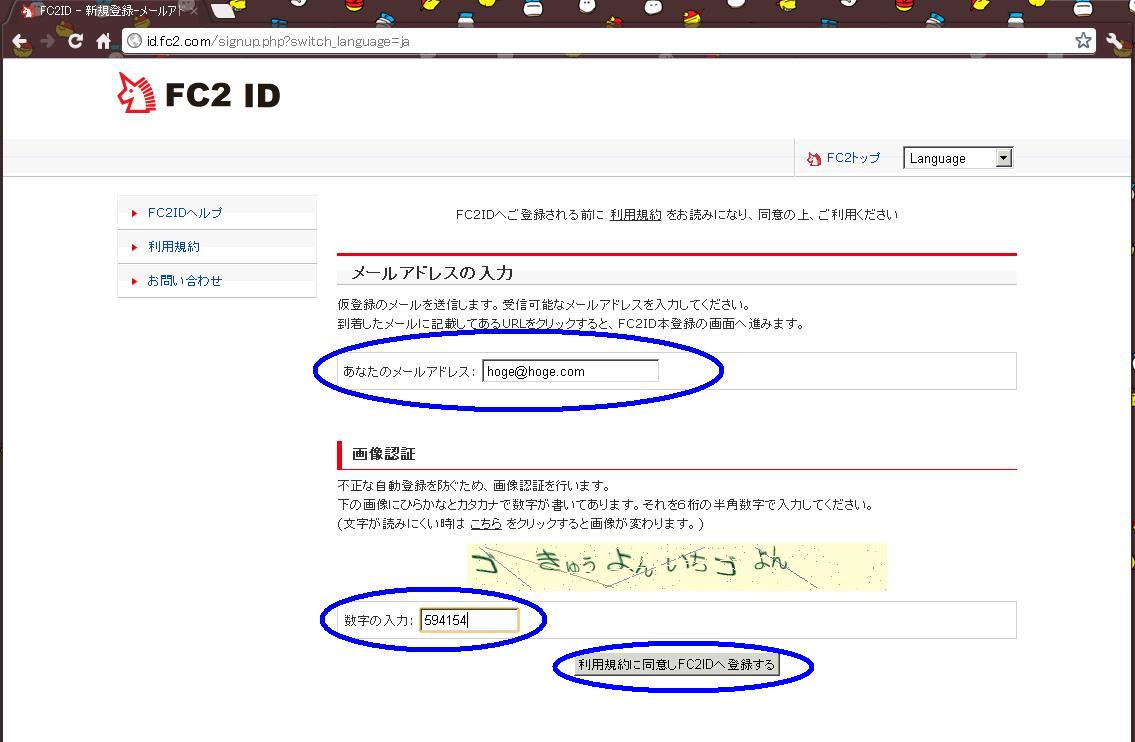This screenshot has width=1135, height=742.
Task: Reload the page with the refresh icon
Action: (75, 41)
